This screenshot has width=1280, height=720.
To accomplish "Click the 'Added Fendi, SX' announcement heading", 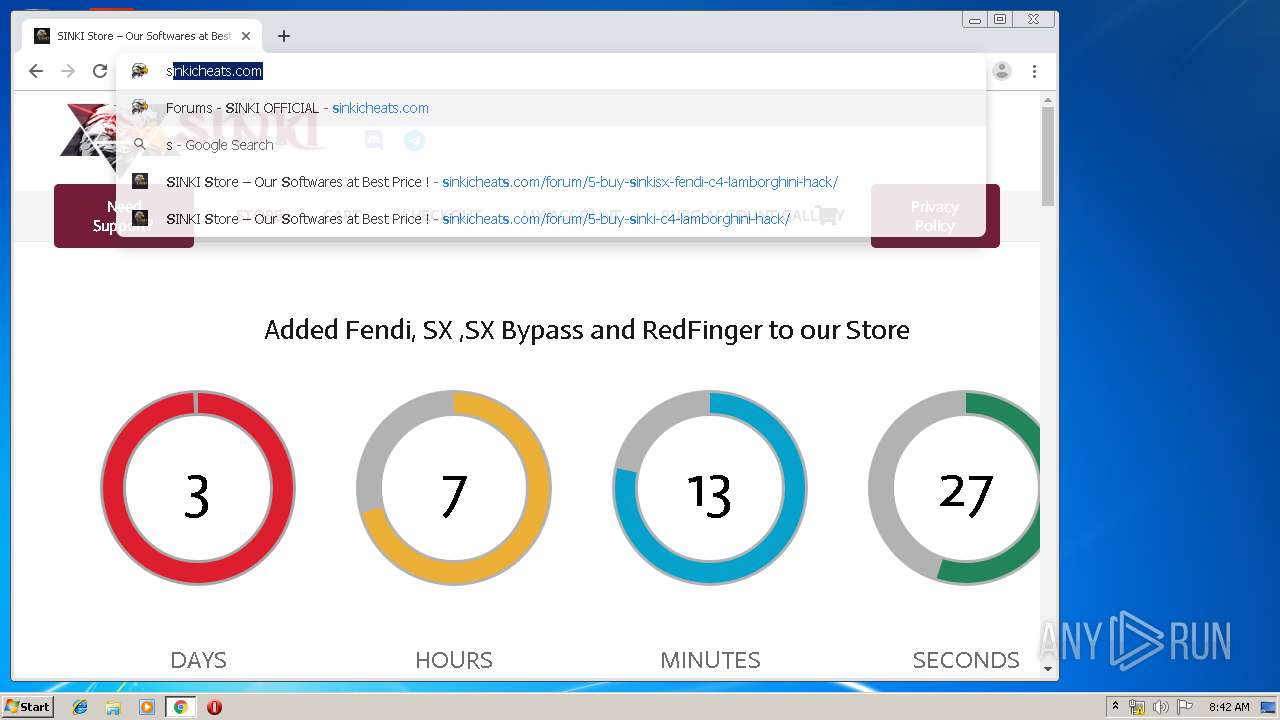I will click(587, 330).
